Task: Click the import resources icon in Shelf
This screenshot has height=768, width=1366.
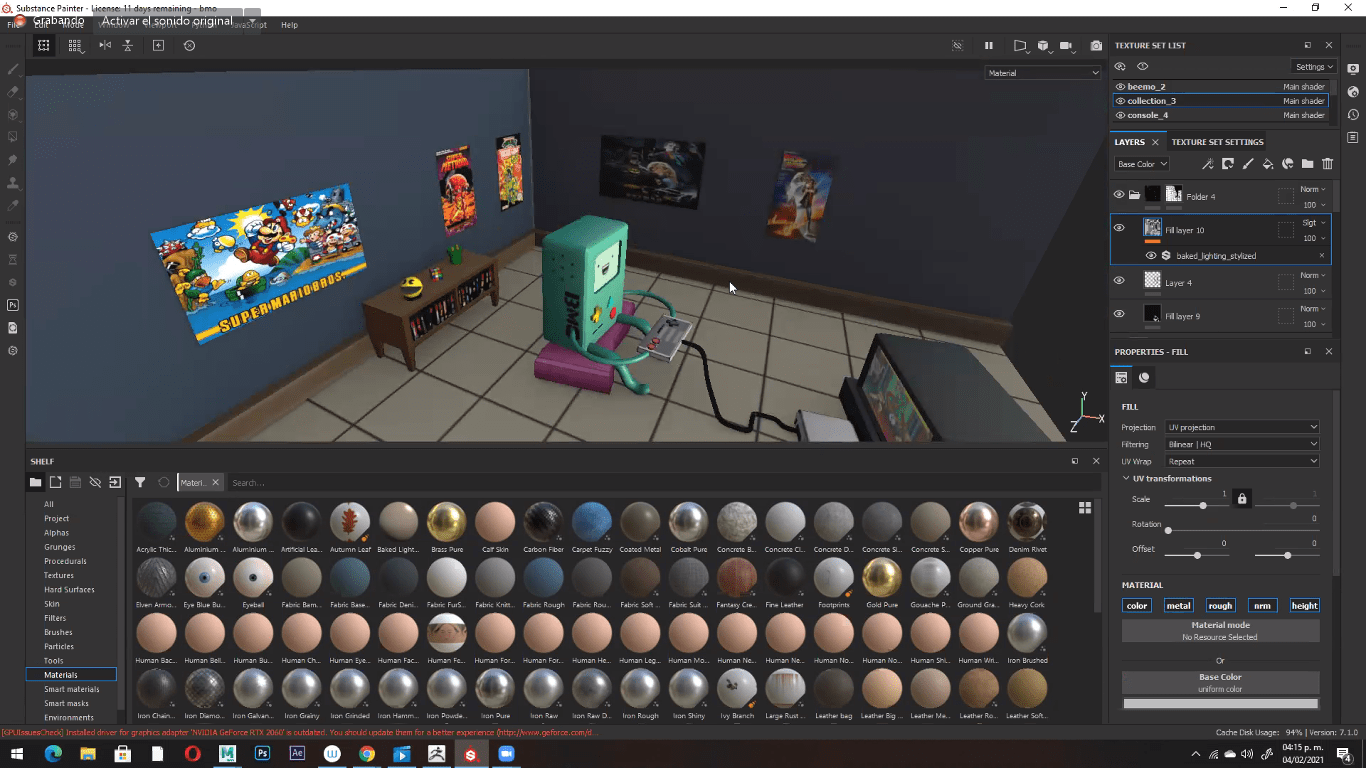Action: coord(115,482)
